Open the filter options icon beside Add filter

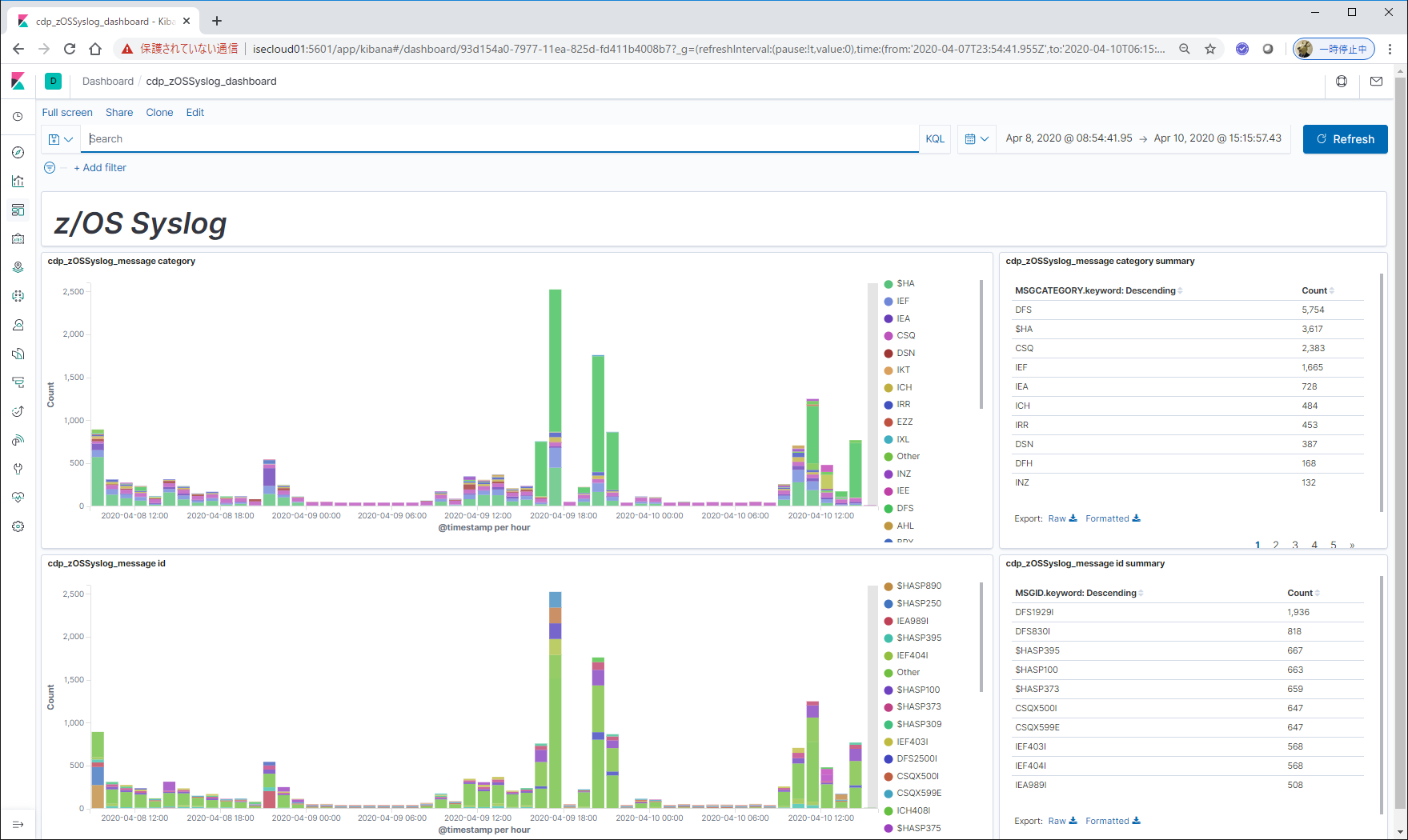point(50,167)
